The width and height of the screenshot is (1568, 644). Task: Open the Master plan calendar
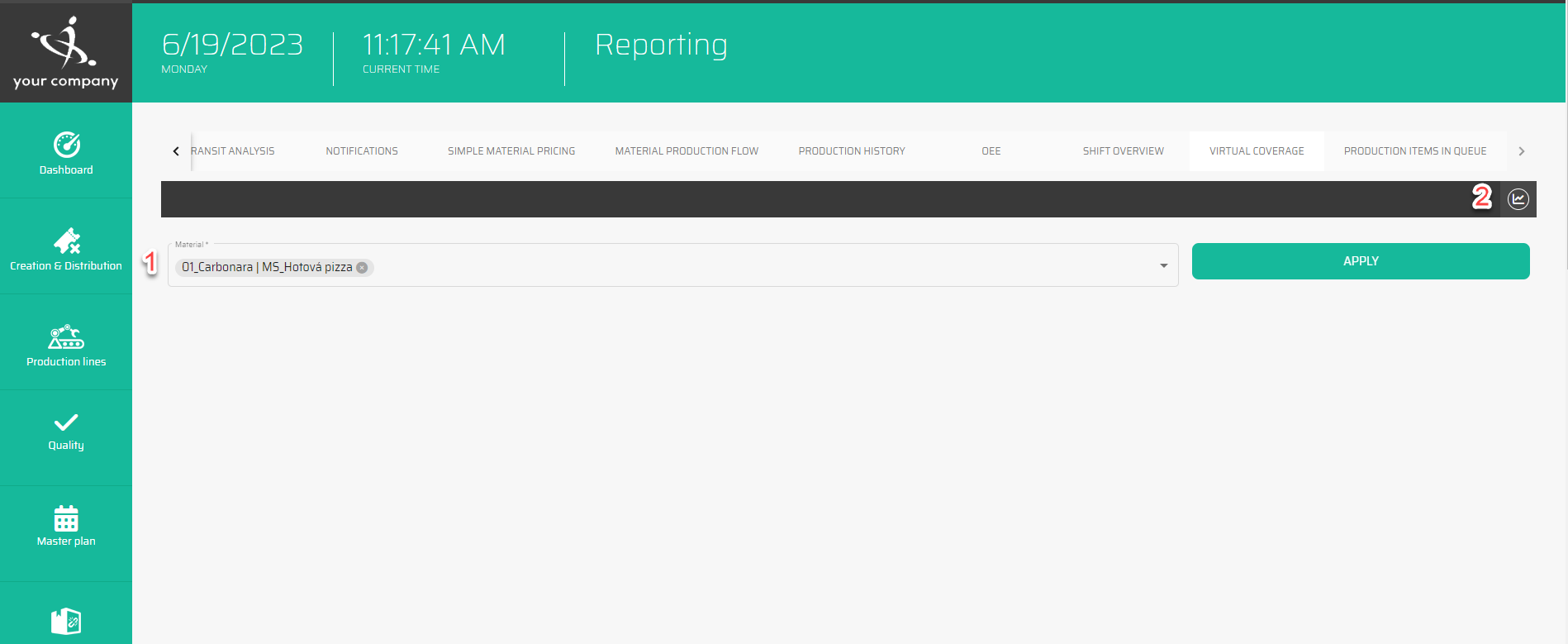pos(66,527)
